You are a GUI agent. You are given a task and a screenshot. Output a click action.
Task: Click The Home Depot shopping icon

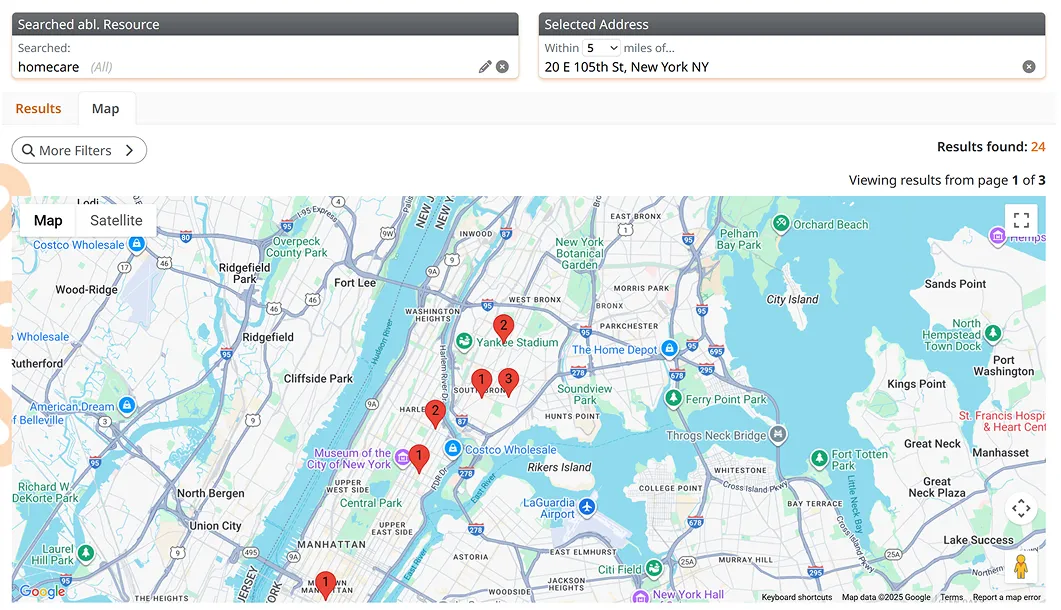pos(669,348)
